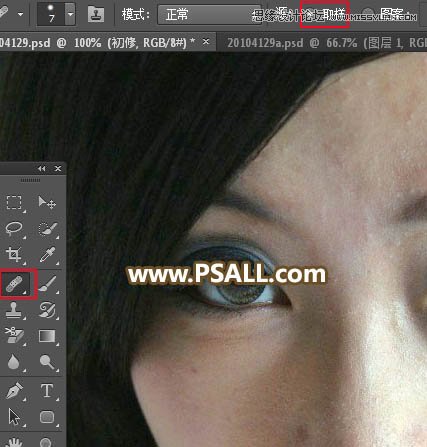Expand the brush picker dropdown arrow

pyautogui.click(x=70, y=14)
